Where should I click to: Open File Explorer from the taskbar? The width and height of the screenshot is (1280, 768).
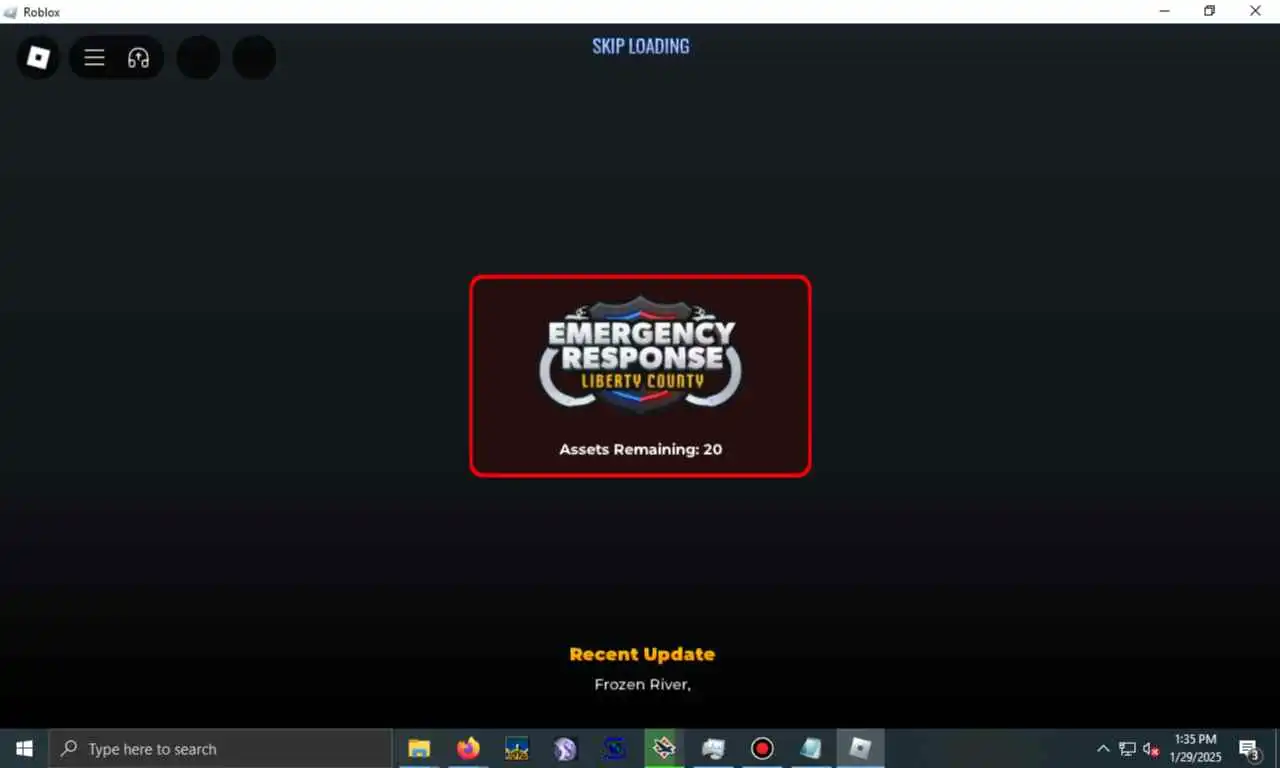pyautogui.click(x=419, y=748)
